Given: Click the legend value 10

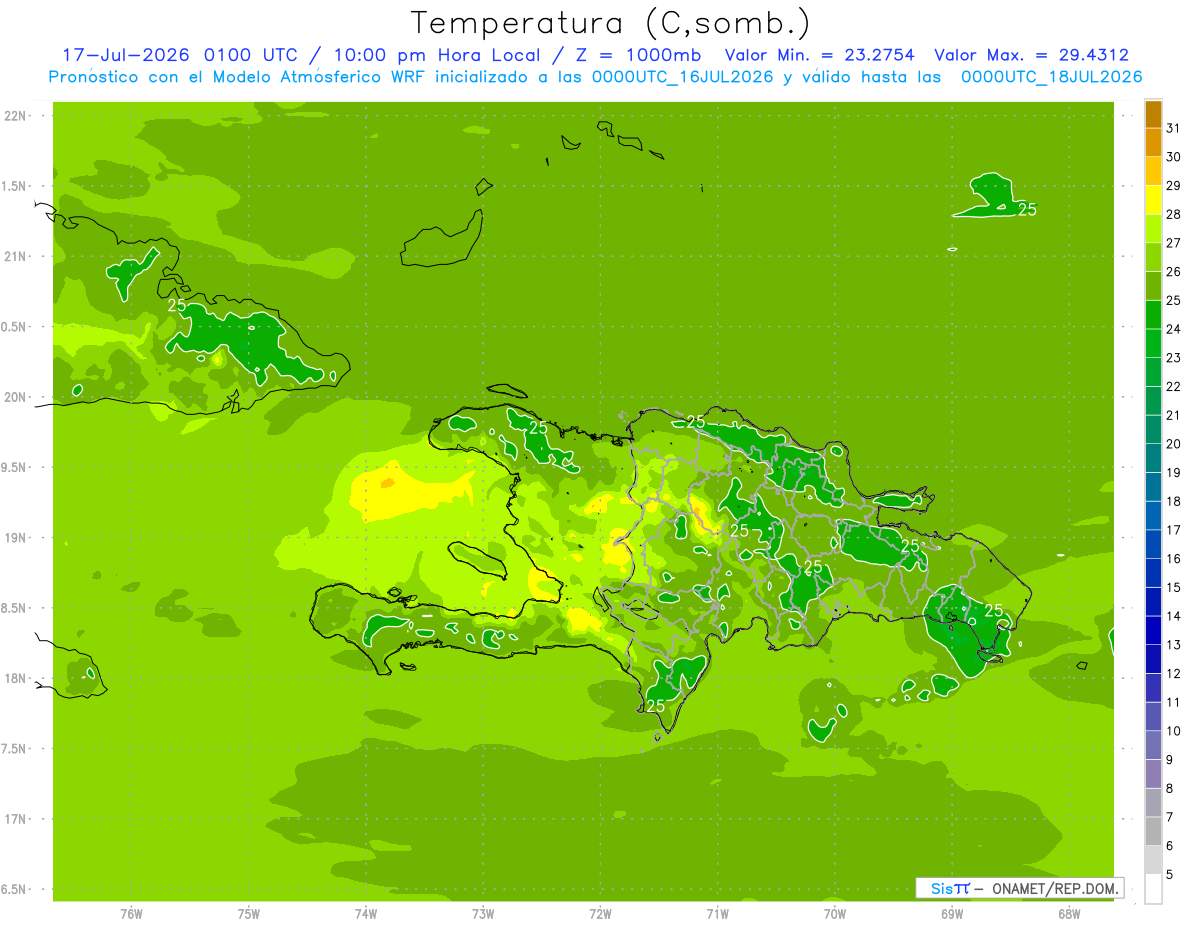Looking at the screenshot, I should tap(1173, 731).
